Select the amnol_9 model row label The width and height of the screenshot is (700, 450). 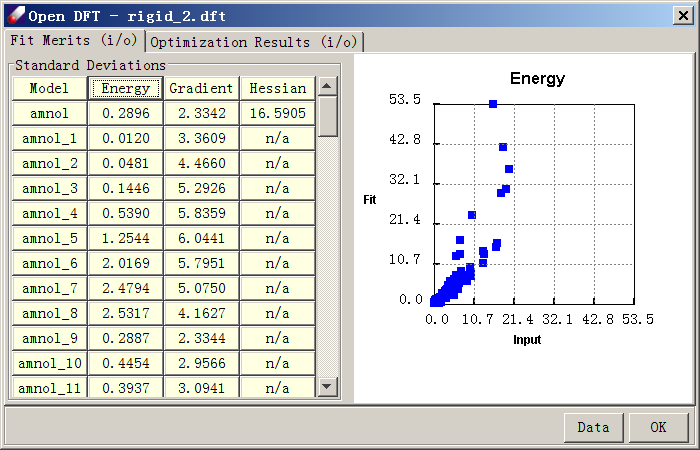[x=49, y=338]
